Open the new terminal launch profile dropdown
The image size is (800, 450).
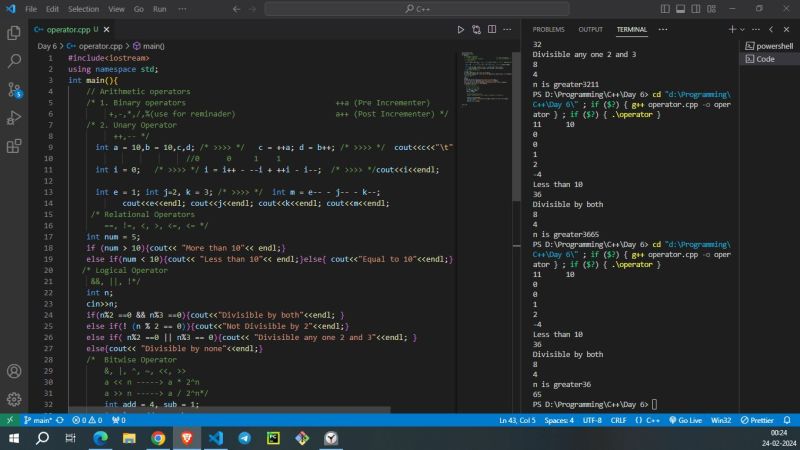pyautogui.click(x=743, y=30)
